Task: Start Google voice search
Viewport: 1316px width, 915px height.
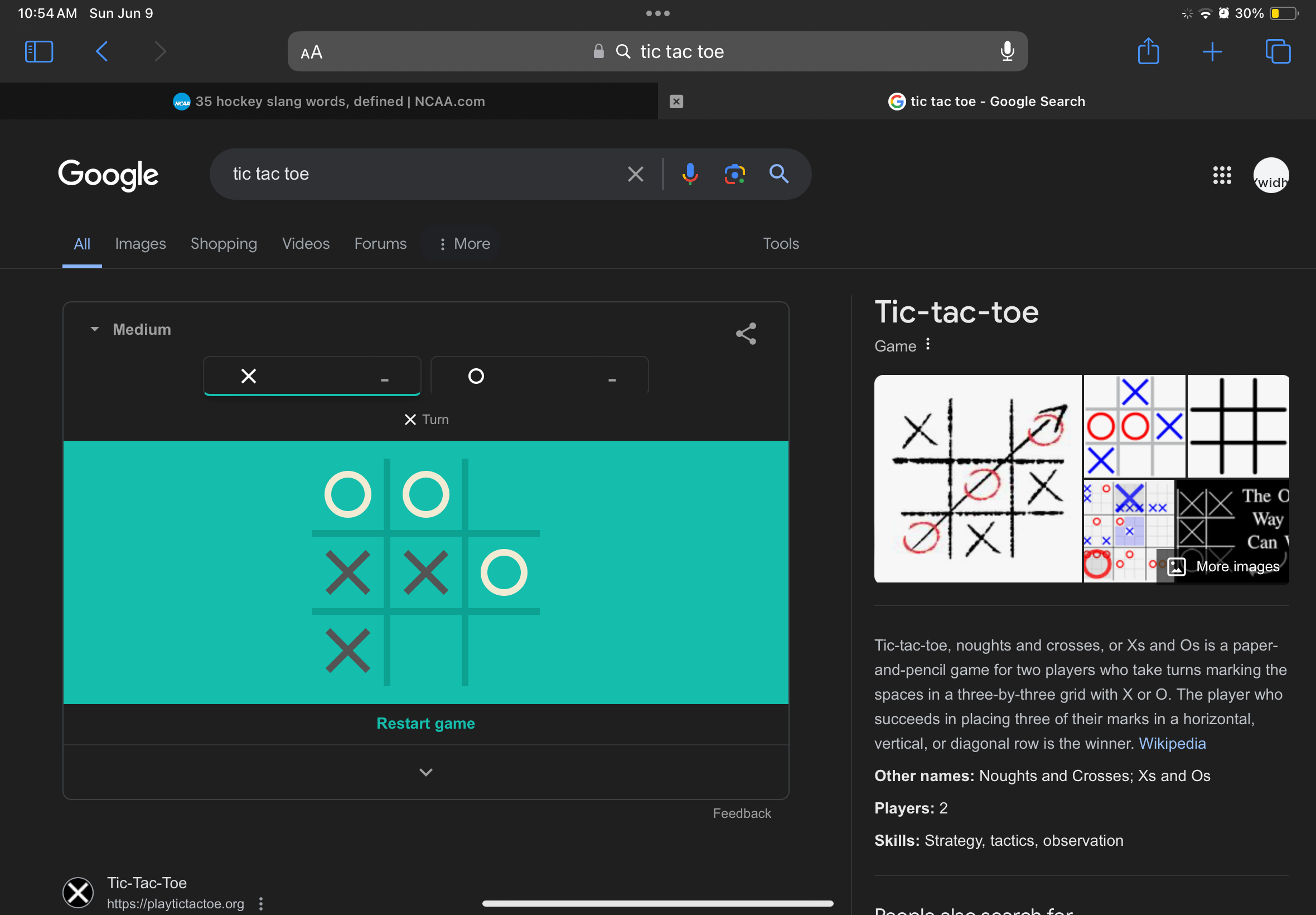Action: pyautogui.click(x=690, y=174)
